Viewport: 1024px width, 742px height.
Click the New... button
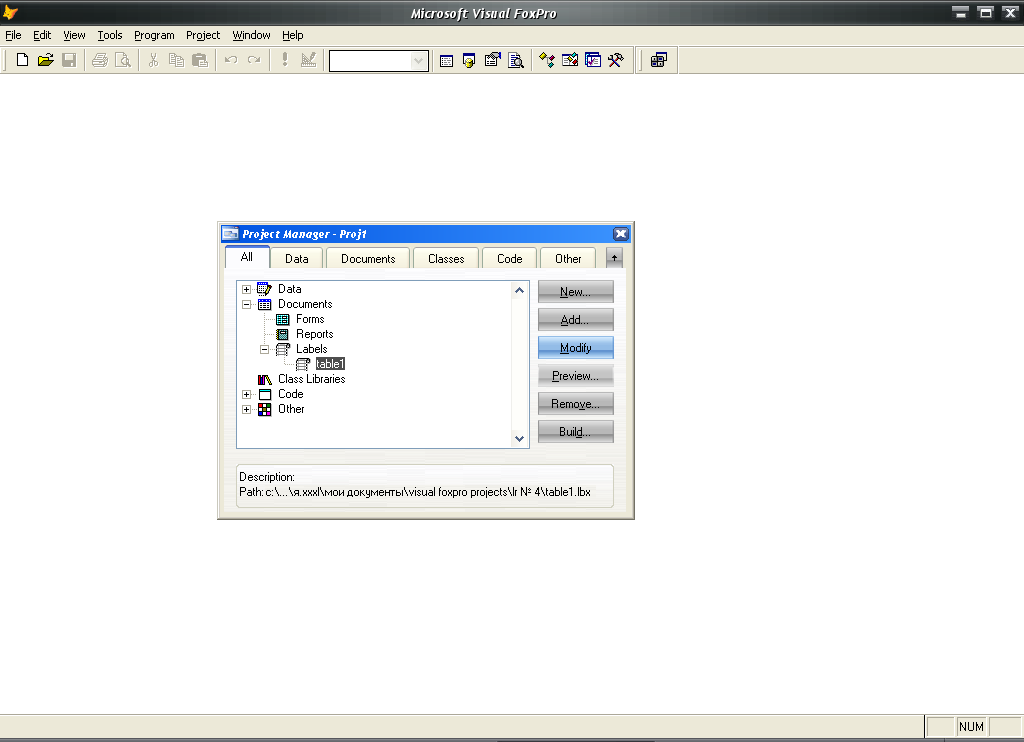pos(575,292)
